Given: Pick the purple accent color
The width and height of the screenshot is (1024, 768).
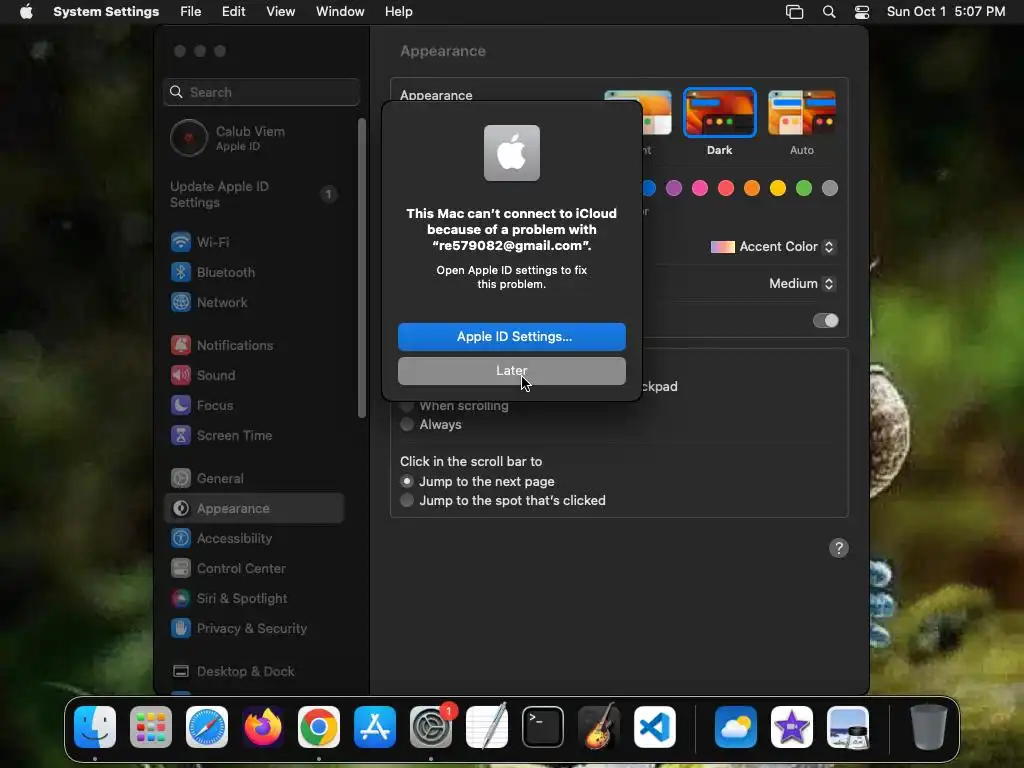Looking at the screenshot, I should coord(674,189).
